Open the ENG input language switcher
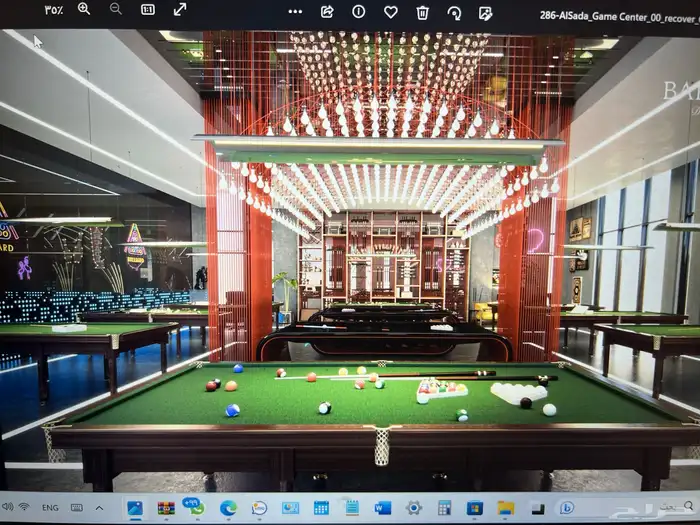The height and width of the screenshot is (525, 700). point(49,508)
